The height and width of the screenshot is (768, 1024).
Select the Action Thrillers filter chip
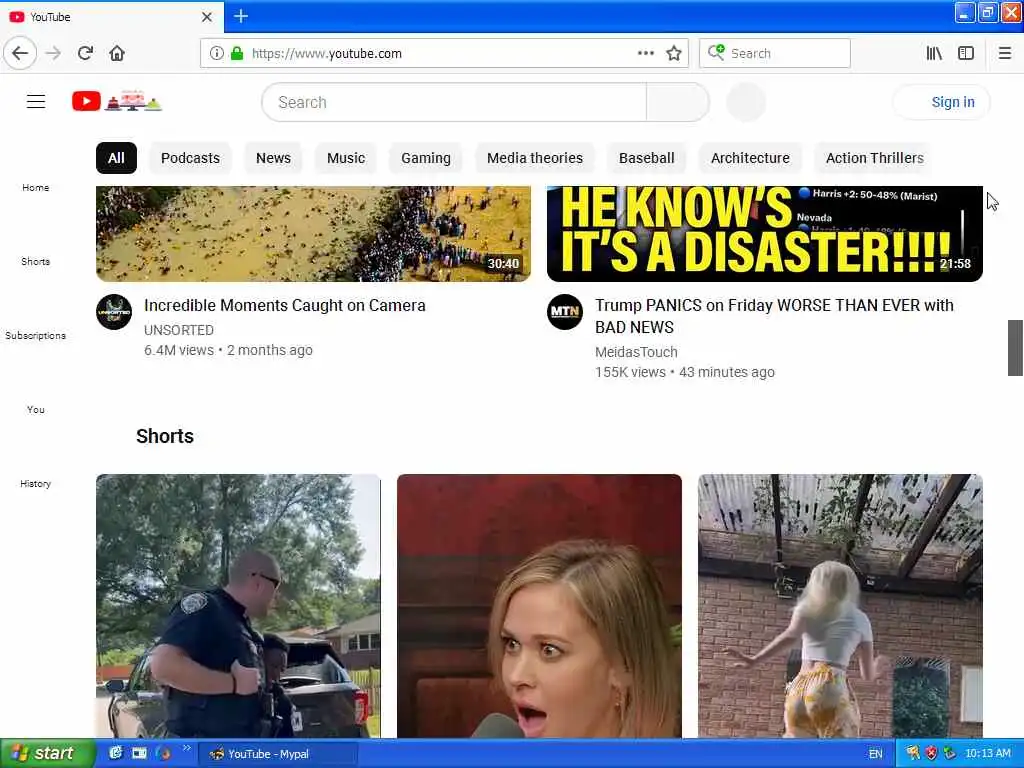(x=874, y=158)
